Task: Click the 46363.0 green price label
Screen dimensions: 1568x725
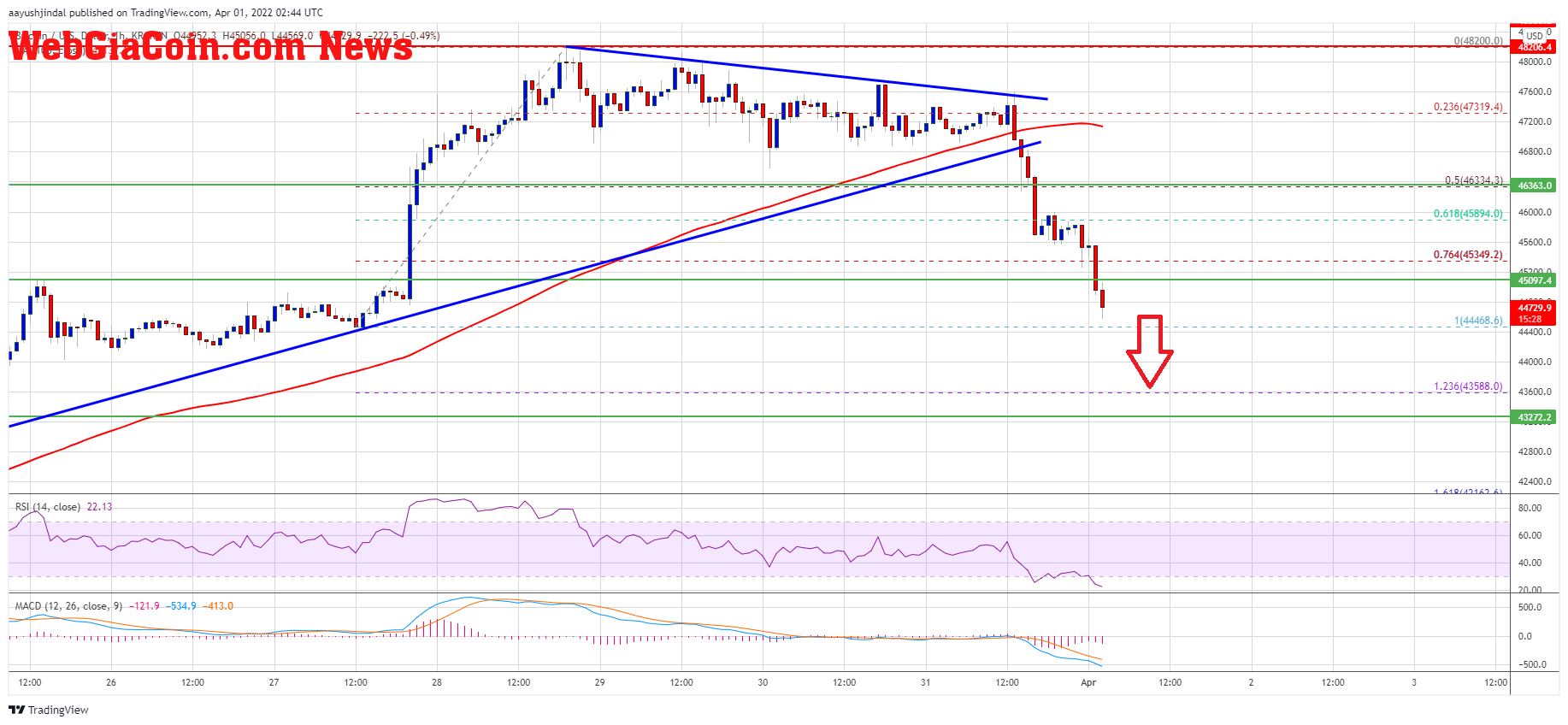Action: 1535,186
